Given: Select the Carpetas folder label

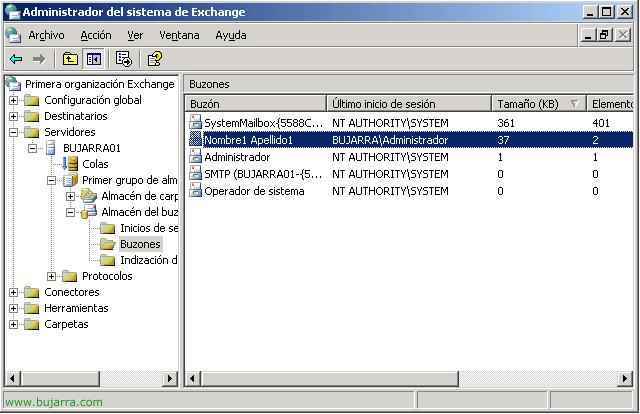Looking at the screenshot, I should point(66,324).
